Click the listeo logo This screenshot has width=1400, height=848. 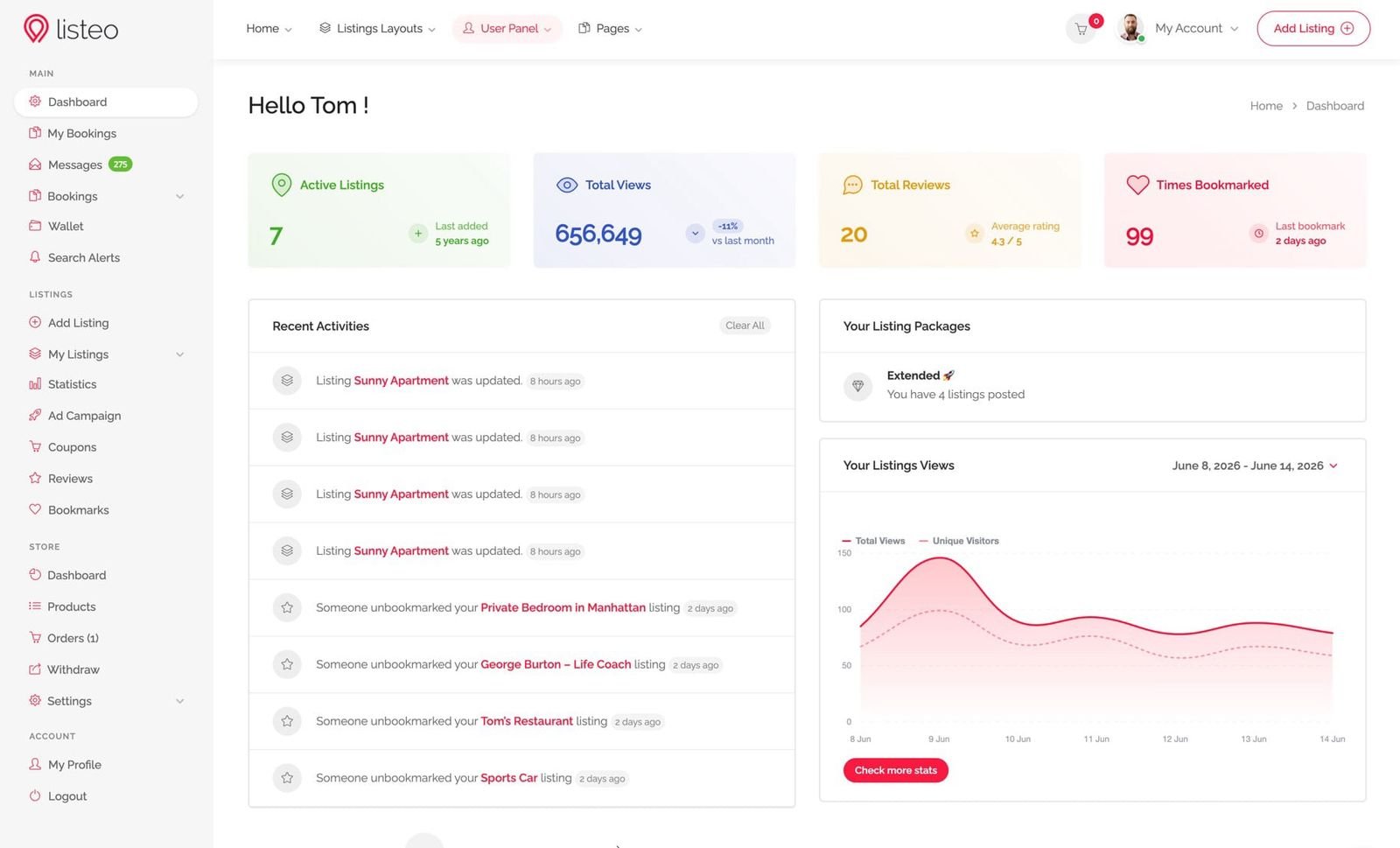click(x=71, y=29)
